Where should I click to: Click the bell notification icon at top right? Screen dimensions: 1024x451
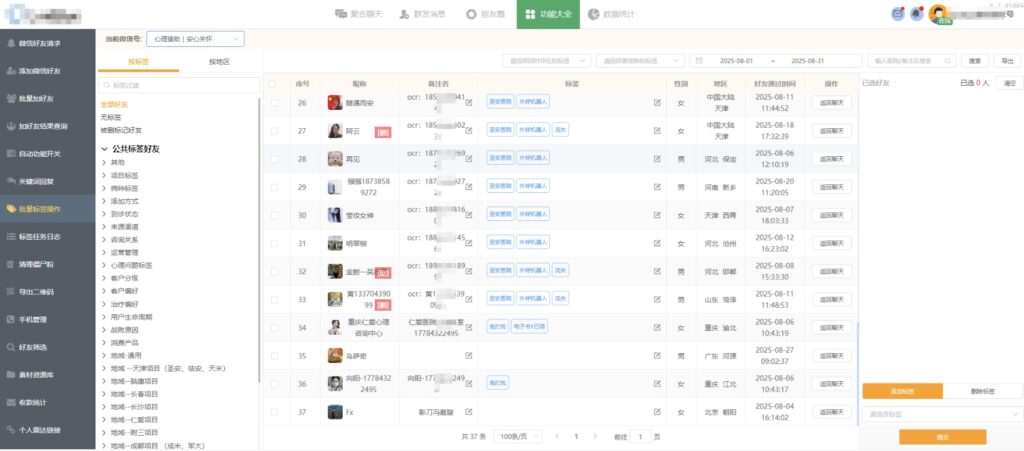click(916, 14)
